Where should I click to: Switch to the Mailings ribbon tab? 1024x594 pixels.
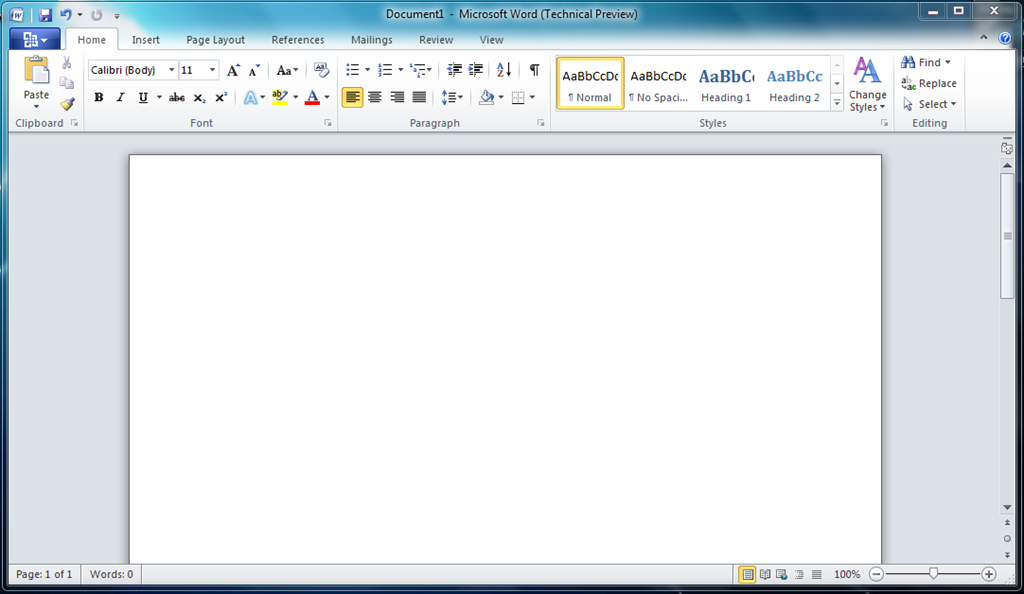click(371, 40)
